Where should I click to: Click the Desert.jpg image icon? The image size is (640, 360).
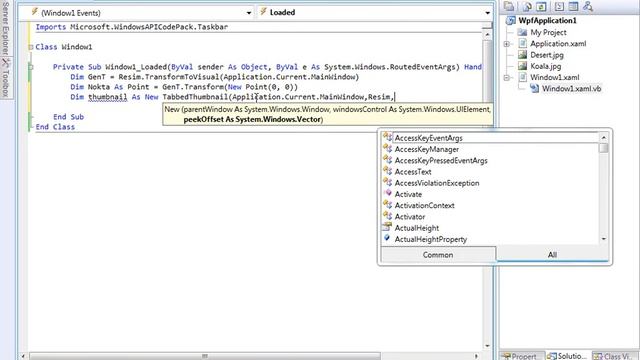coord(522,54)
